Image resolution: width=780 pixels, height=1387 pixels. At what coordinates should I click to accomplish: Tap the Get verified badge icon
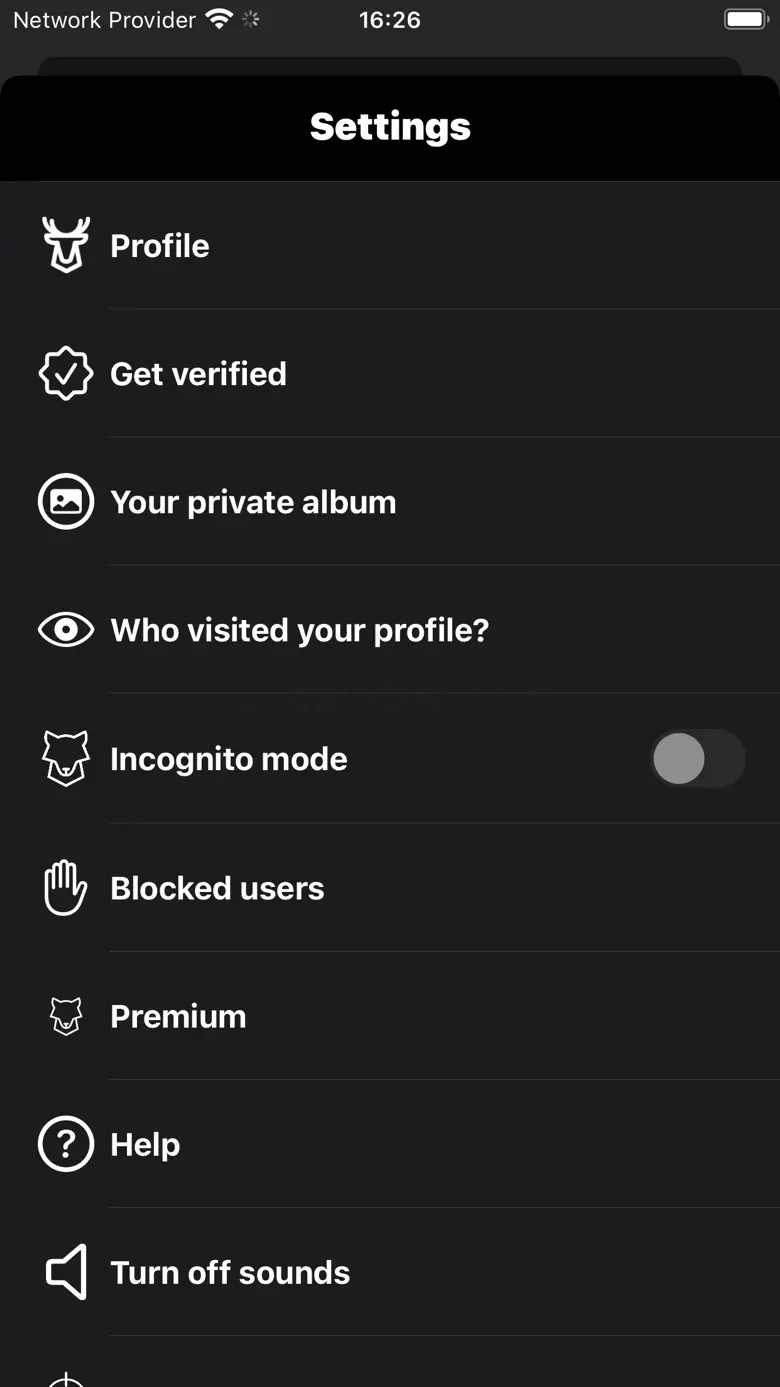66,374
